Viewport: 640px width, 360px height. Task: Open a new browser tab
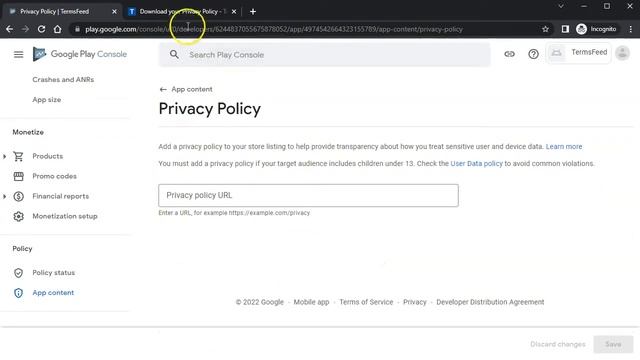[253, 11]
